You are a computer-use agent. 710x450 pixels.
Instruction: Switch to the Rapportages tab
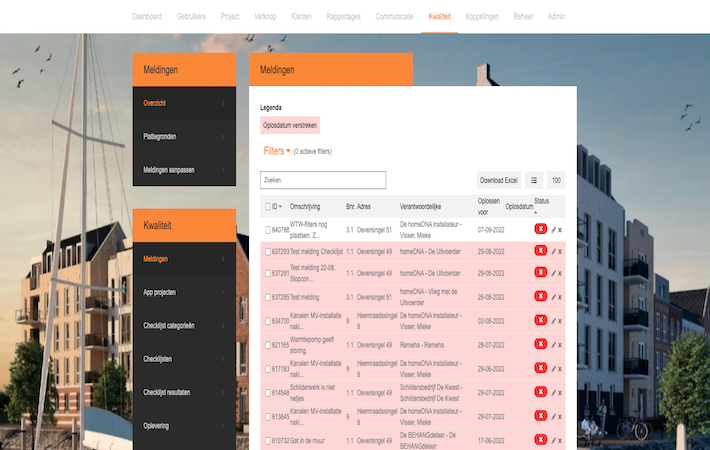343,17
